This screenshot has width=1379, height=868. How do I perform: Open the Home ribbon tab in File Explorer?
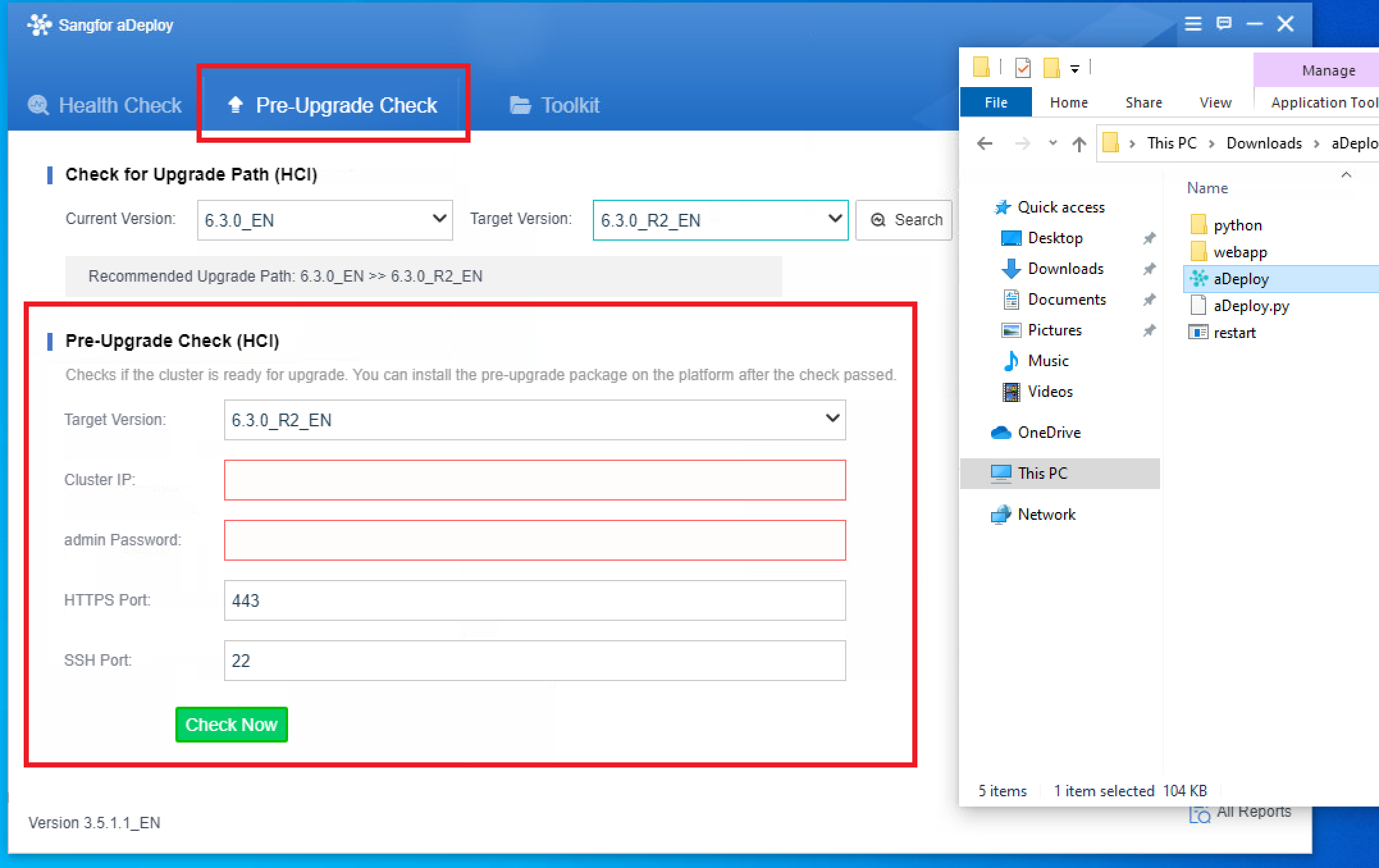(x=1069, y=102)
